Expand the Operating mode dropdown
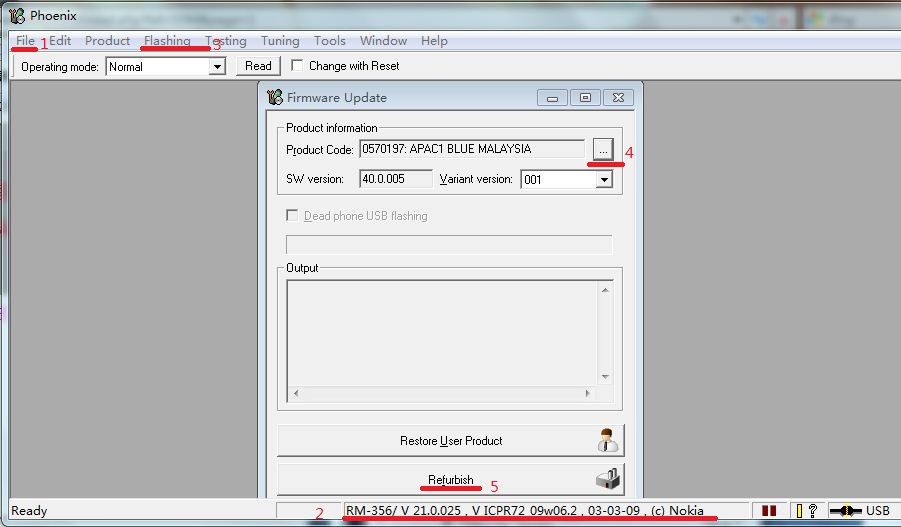The height and width of the screenshot is (527, 901). pos(217,67)
